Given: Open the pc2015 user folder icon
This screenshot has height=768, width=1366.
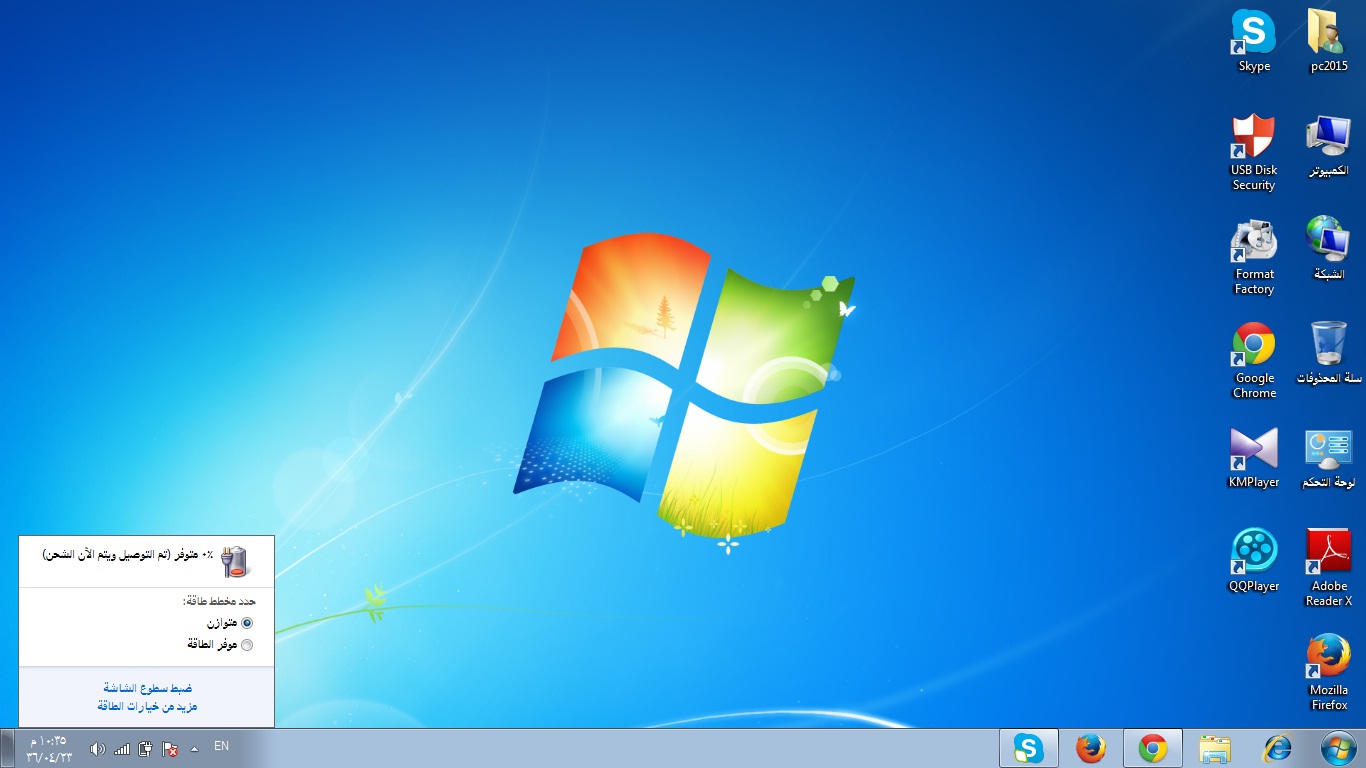Looking at the screenshot, I should tap(1329, 40).
